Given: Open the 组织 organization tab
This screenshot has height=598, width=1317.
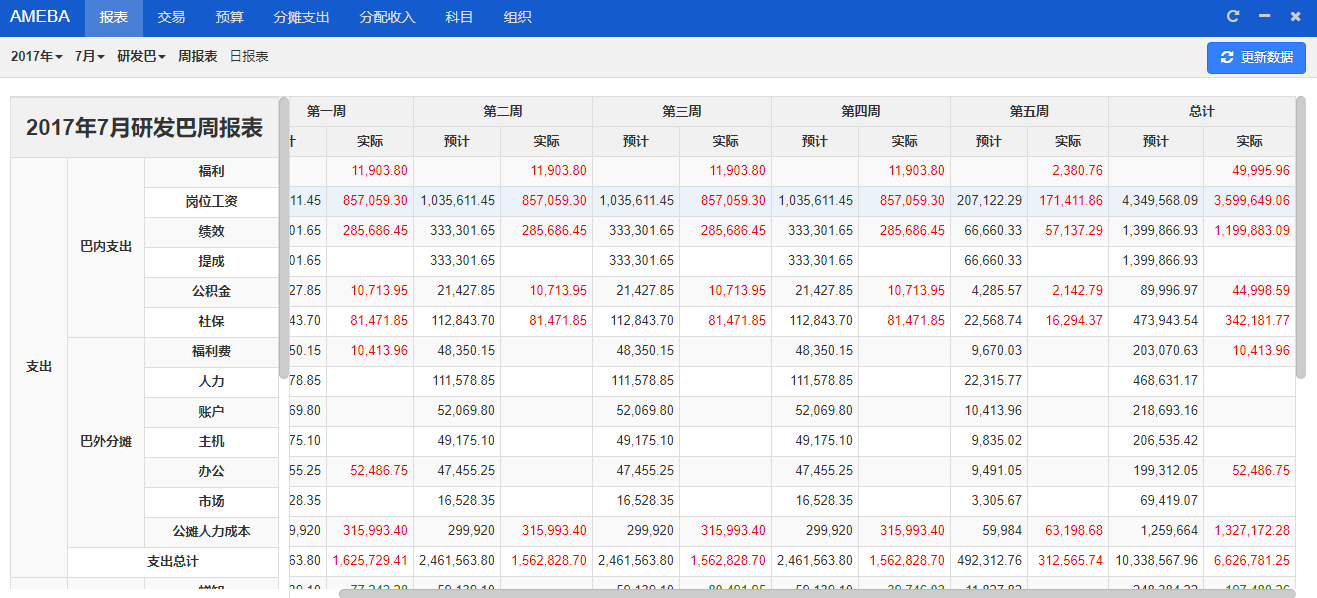Looking at the screenshot, I should (518, 18).
